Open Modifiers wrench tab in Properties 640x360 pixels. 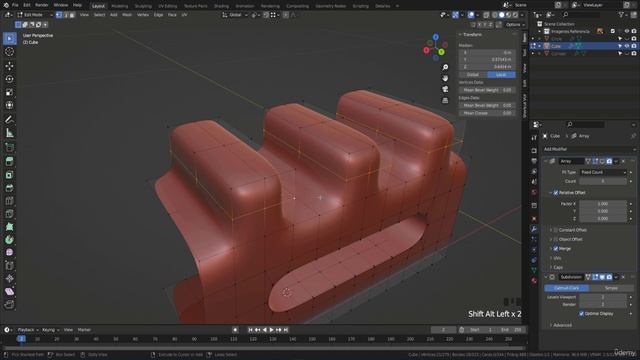534,229
